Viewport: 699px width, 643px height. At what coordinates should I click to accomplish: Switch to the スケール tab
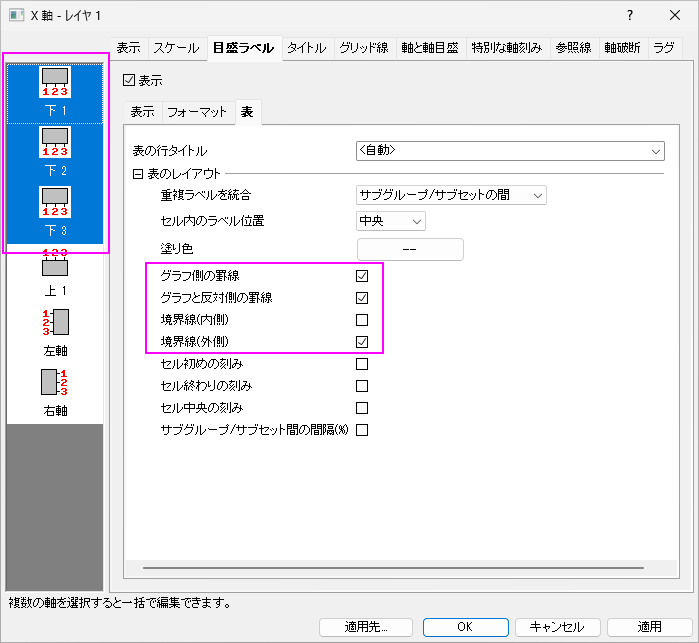pyautogui.click(x=176, y=48)
